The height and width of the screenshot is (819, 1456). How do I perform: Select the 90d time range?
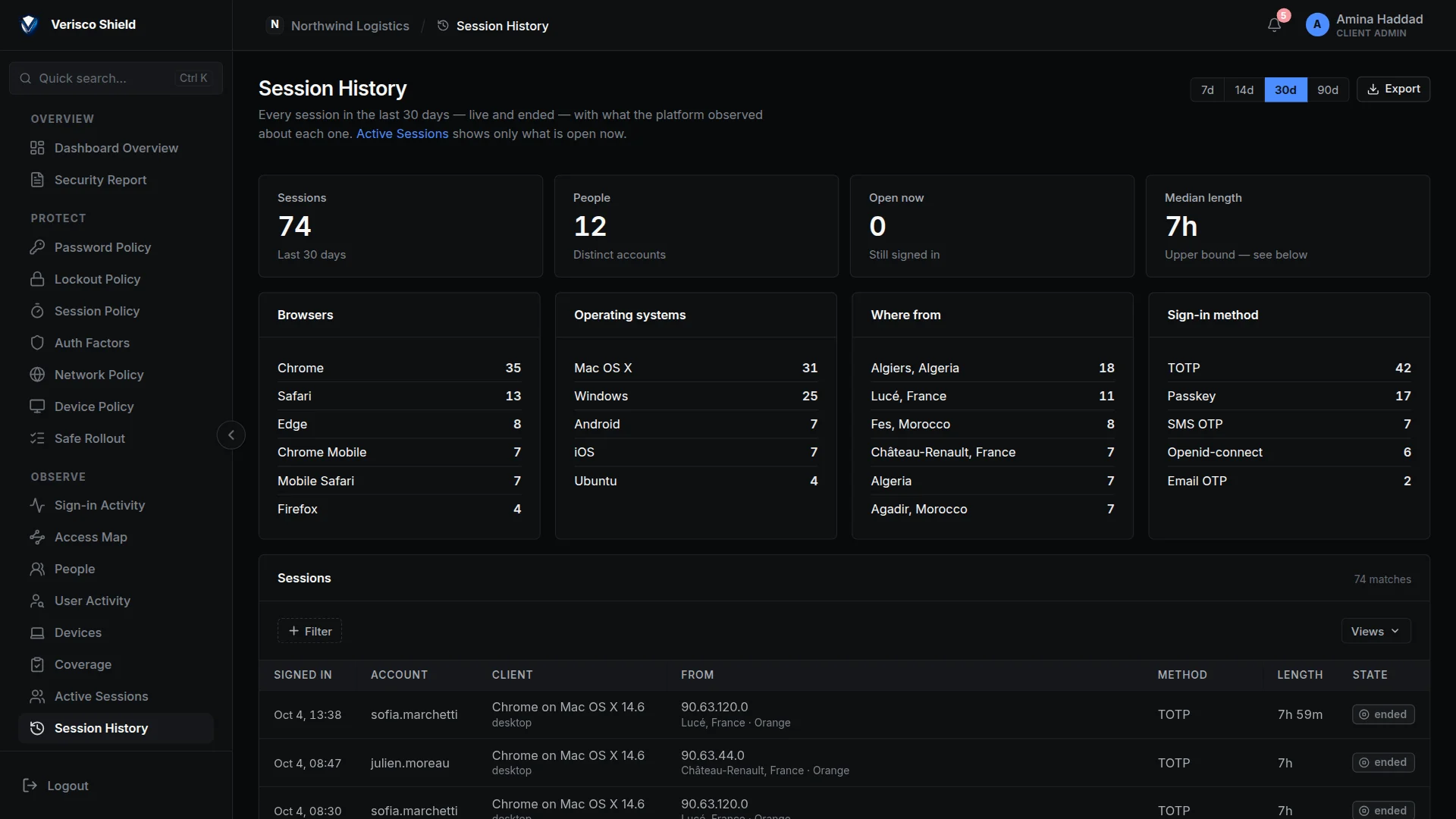coord(1328,89)
